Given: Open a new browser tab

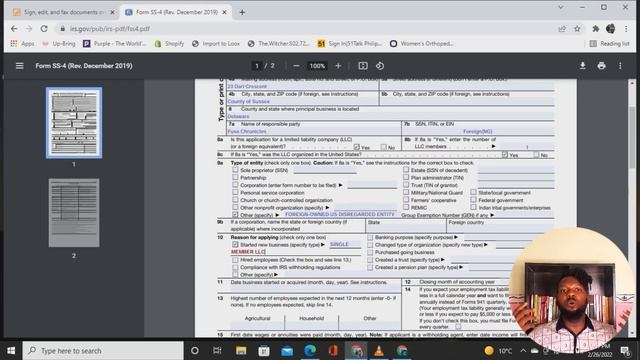Looking at the screenshot, I should 242,12.
